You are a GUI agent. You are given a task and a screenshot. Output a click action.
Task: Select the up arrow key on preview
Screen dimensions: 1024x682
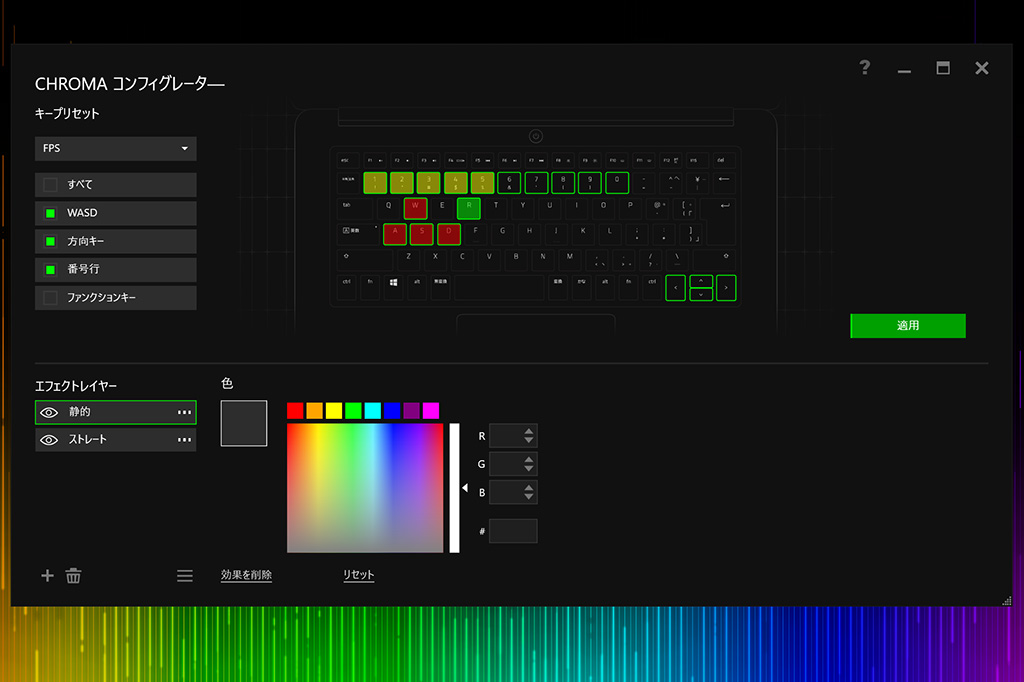(701, 282)
